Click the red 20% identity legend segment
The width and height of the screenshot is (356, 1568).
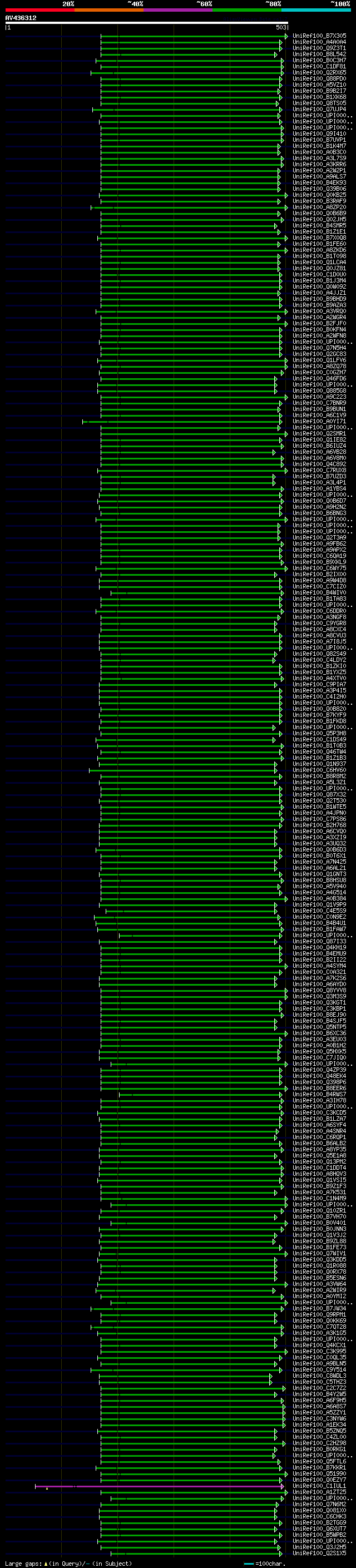(x=39, y=10)
